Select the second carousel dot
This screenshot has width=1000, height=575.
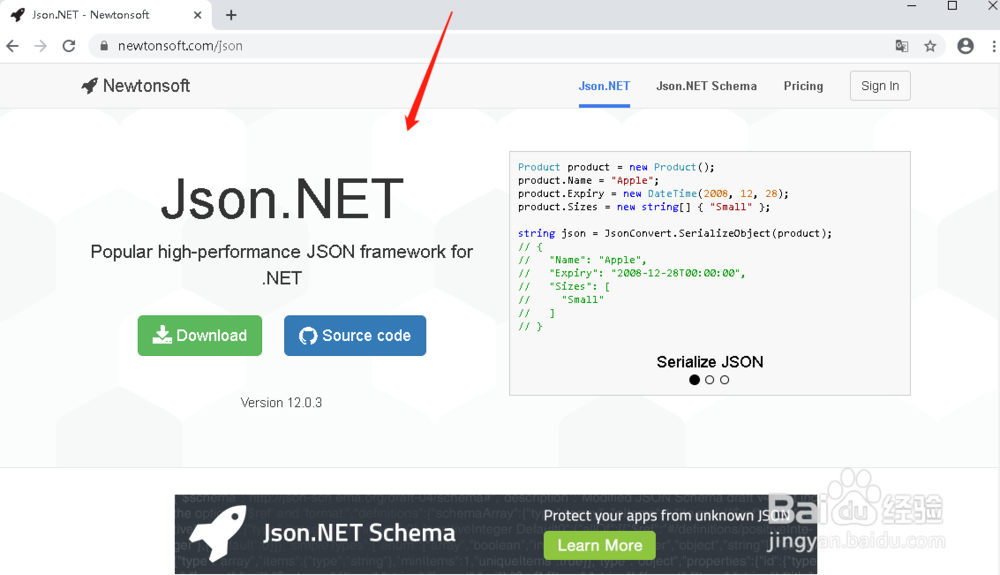point(709,380)
